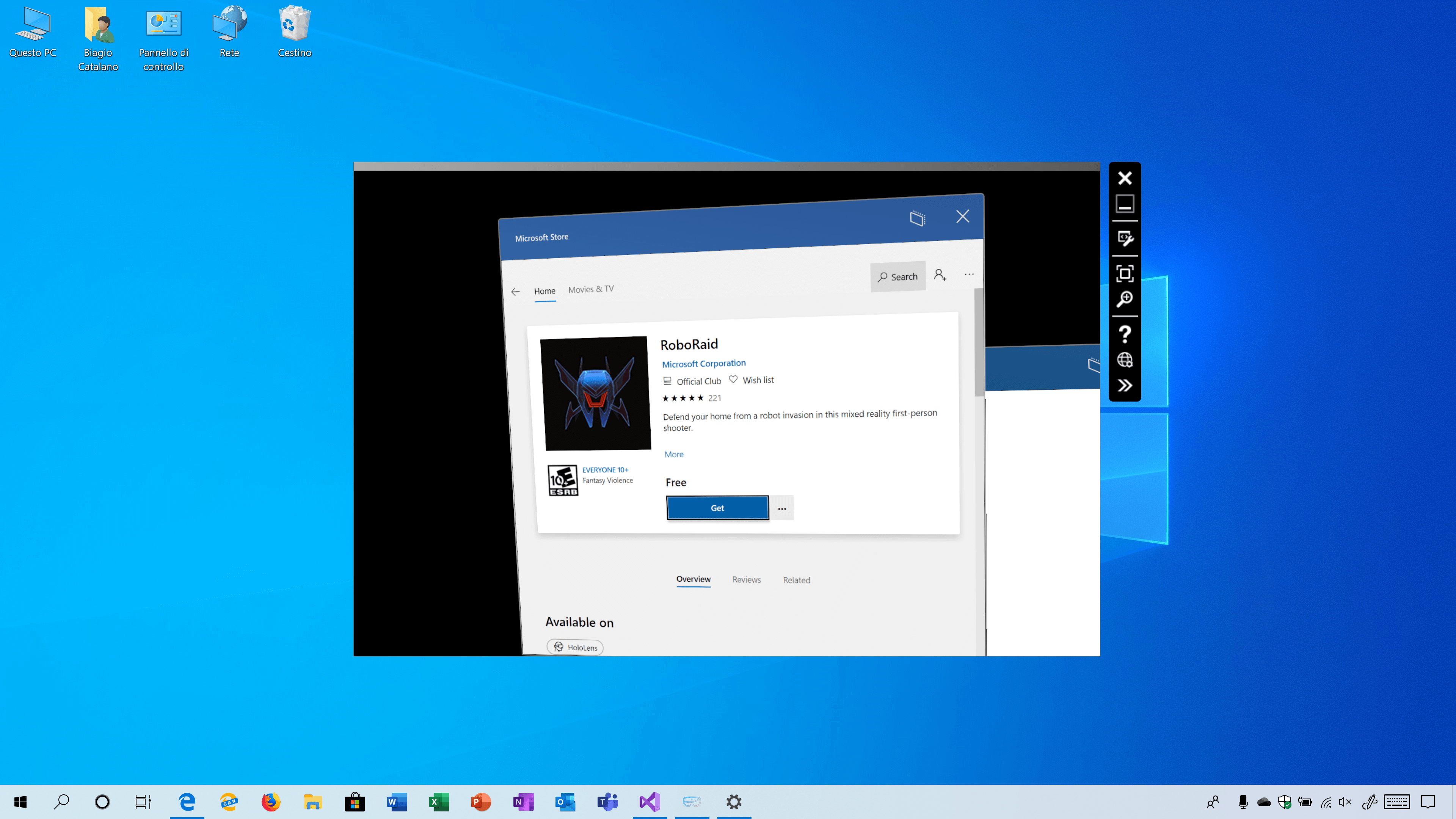Click the Get button for RoboRaid

pos(717,508)
